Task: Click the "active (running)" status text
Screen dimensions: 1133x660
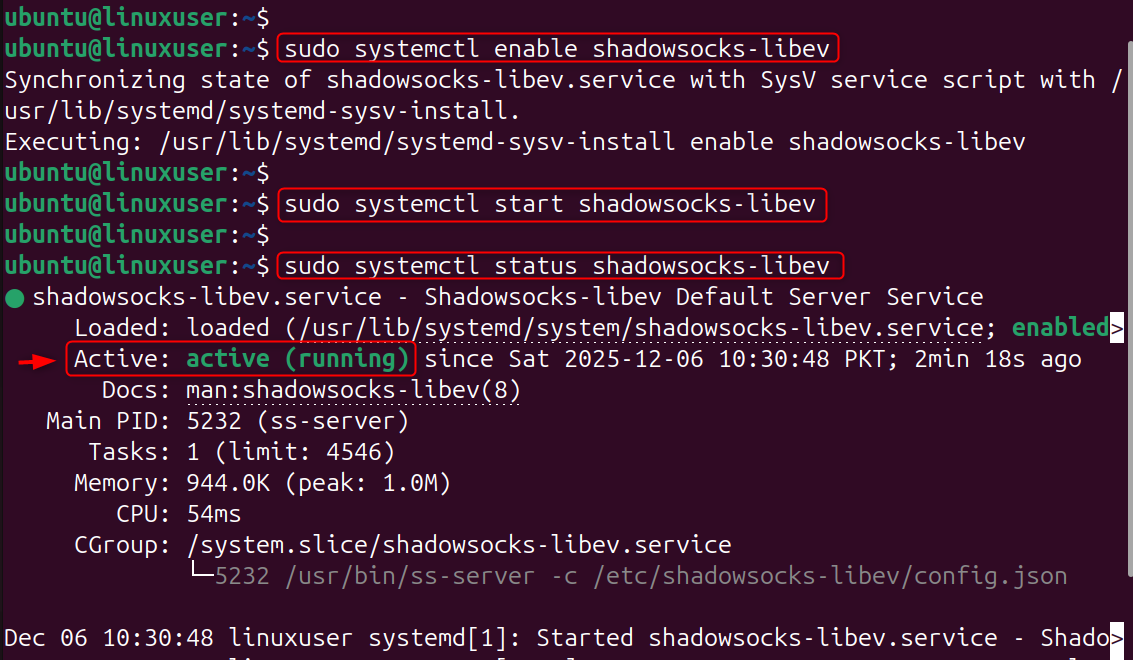Action: click(x=298, y=359)
